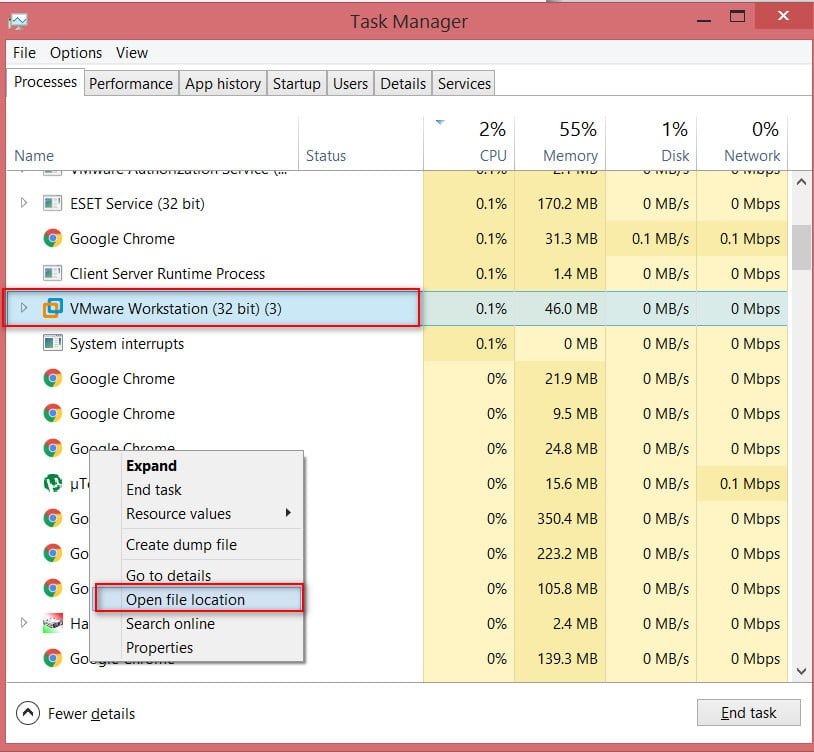Switch to the Users tab

click(350, 84)
